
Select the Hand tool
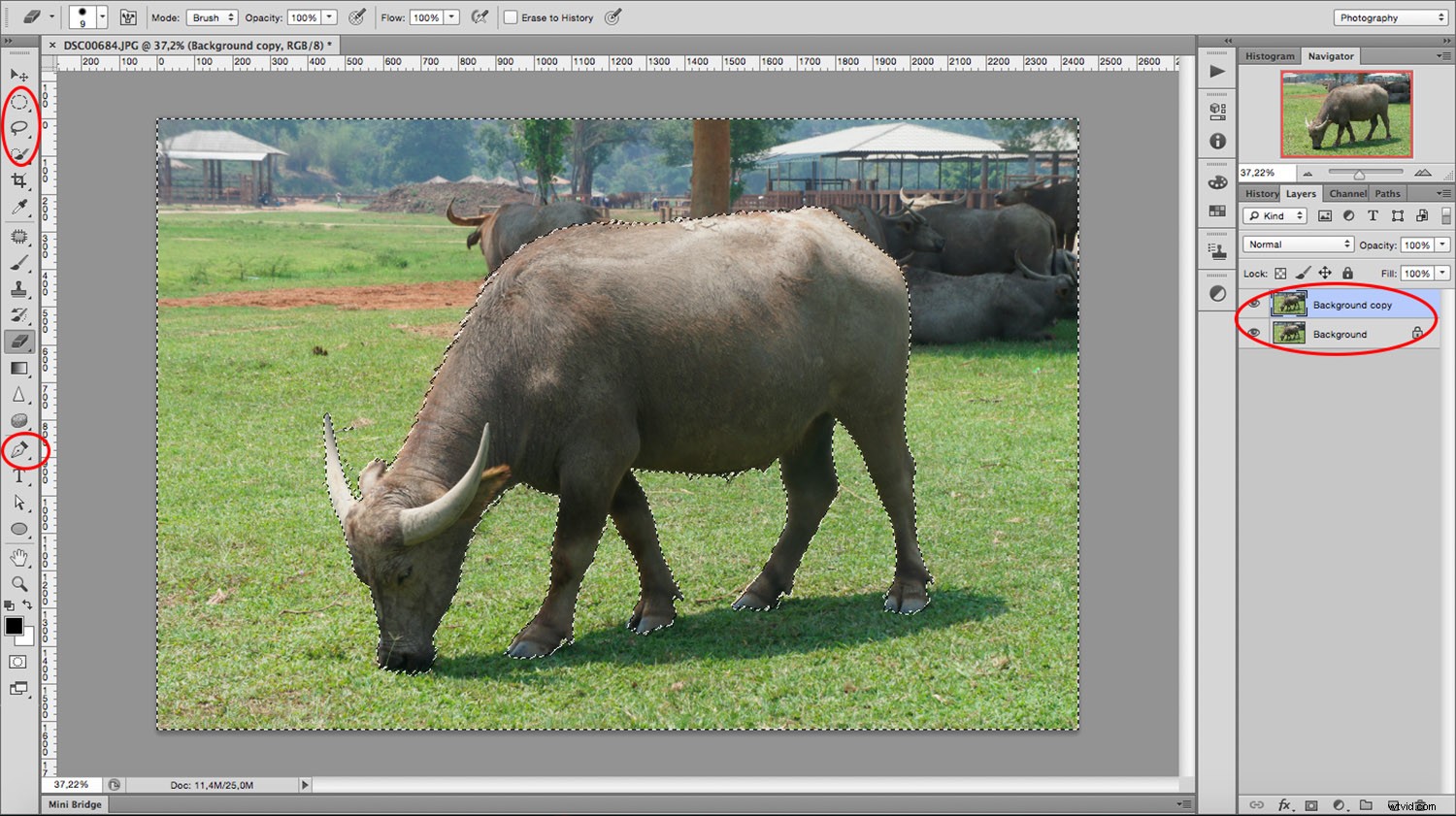19,556
